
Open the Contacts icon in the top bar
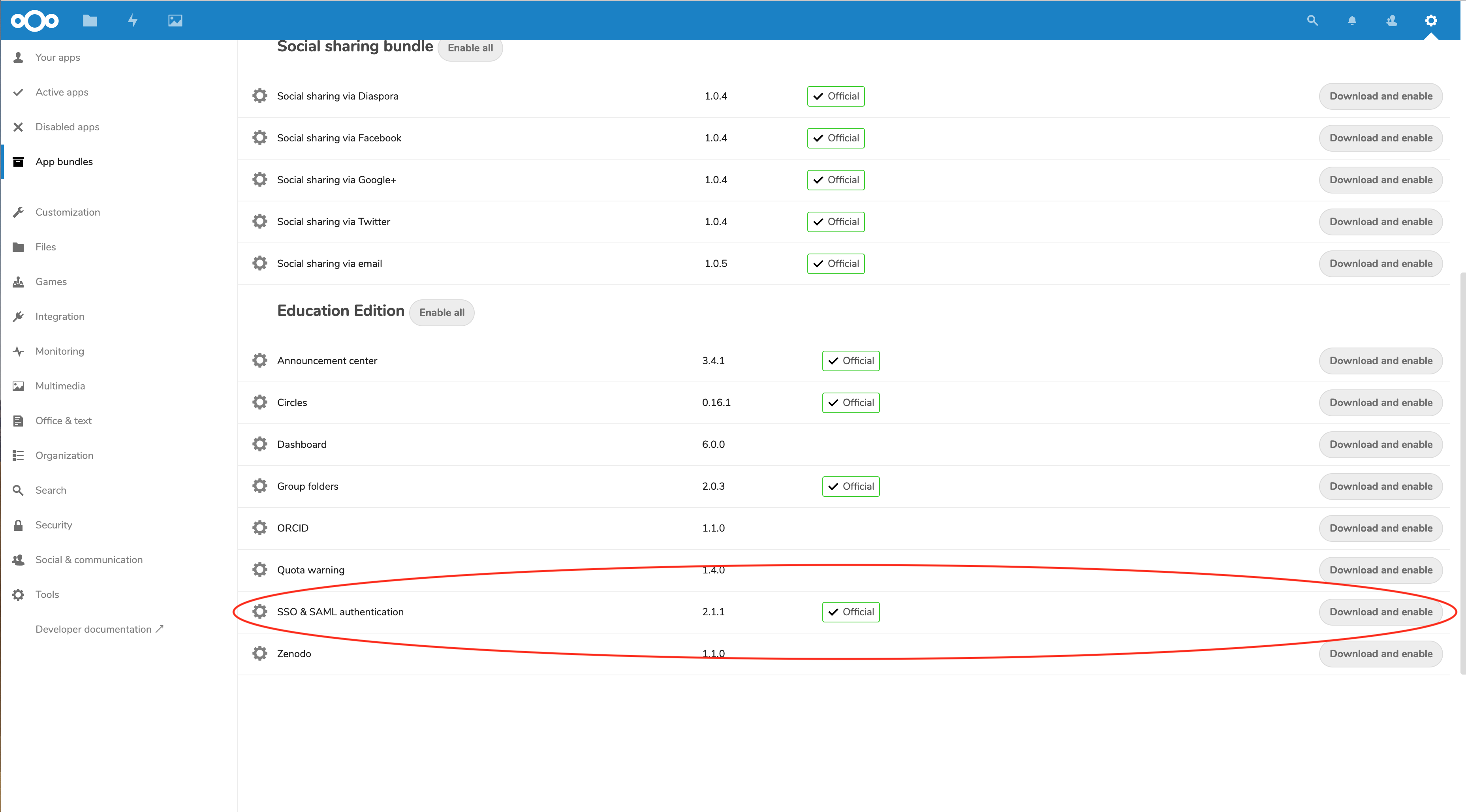point(1391,21)
